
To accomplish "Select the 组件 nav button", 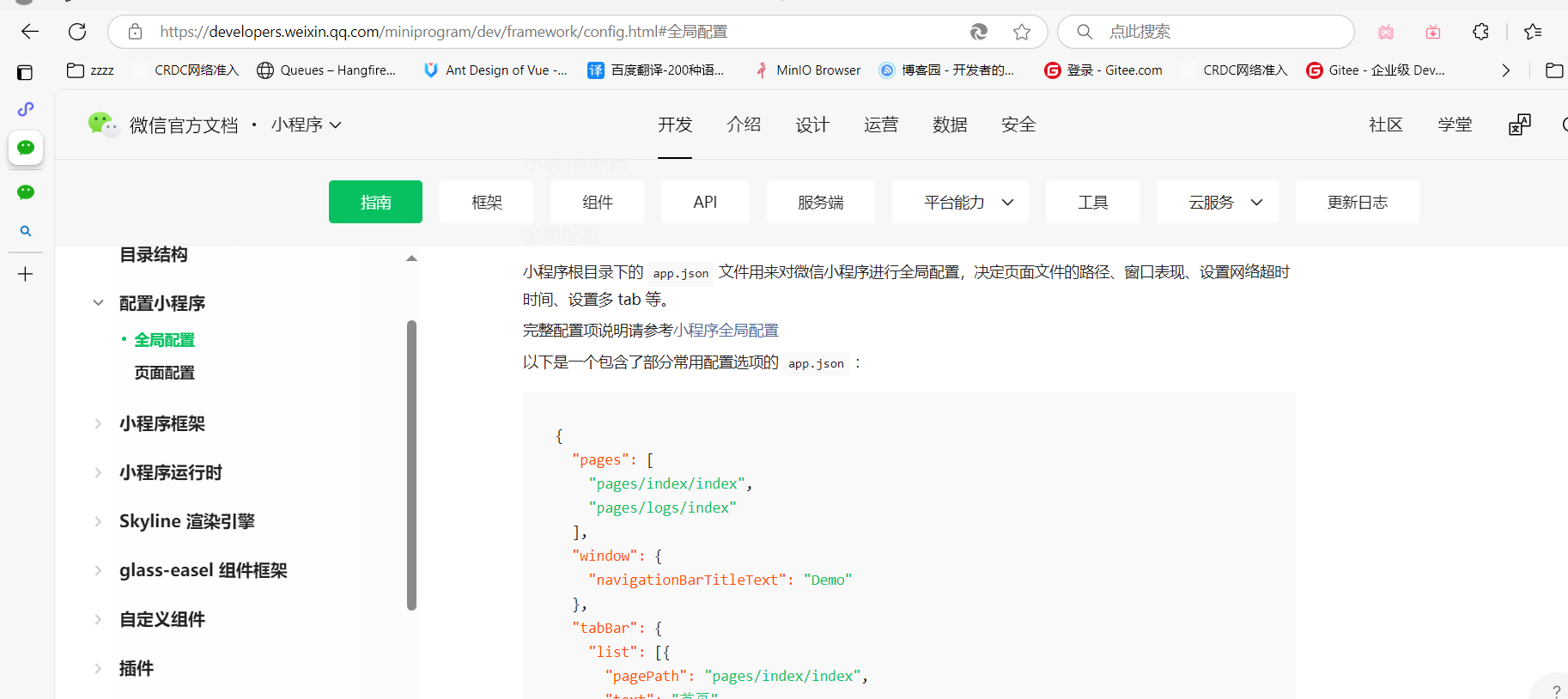I will 597,202.
